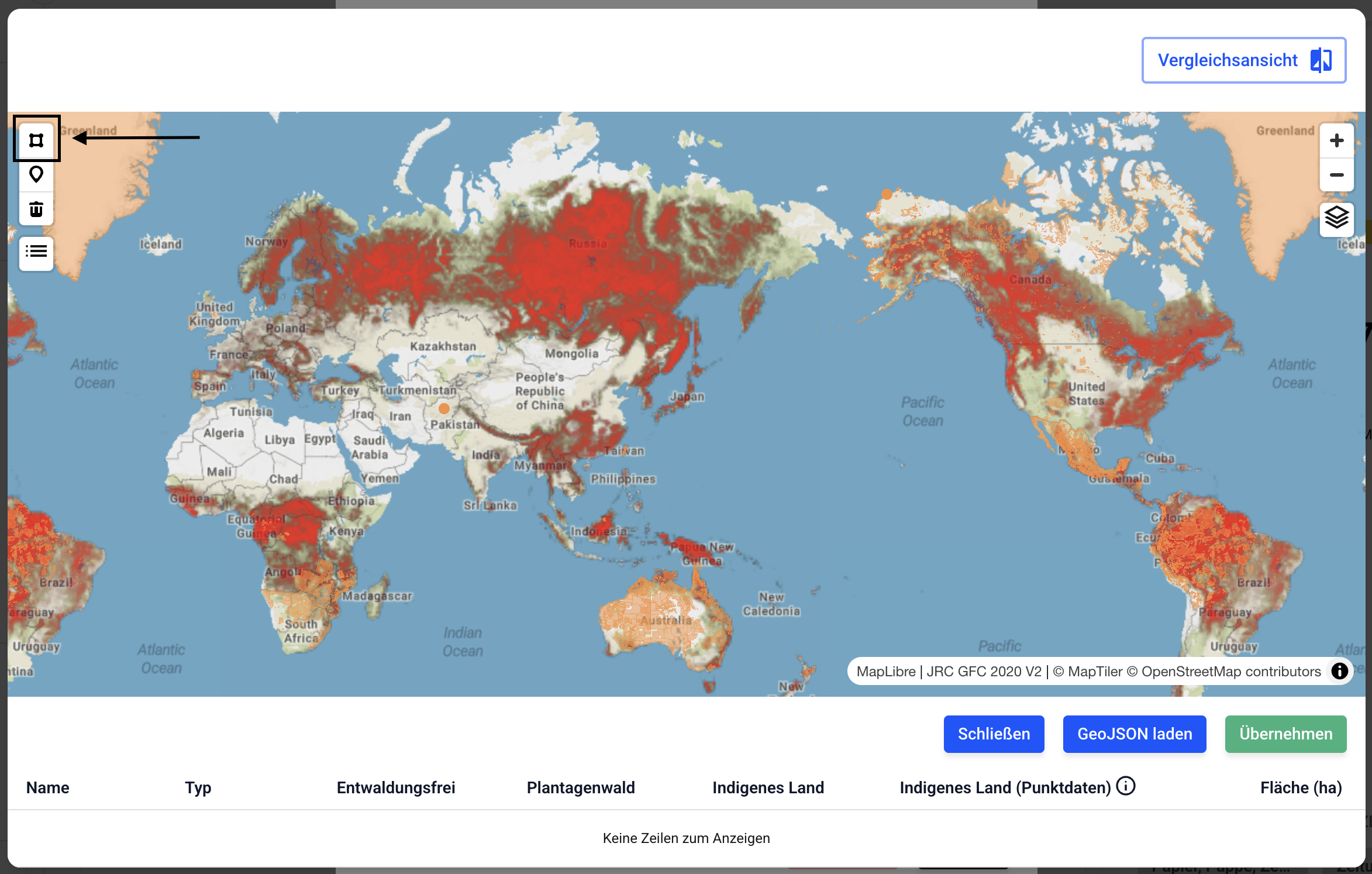Open the Vergleichsansicht comparison view
Image resolution: width=1372 pixels, height=874 pixels.
1243,60
